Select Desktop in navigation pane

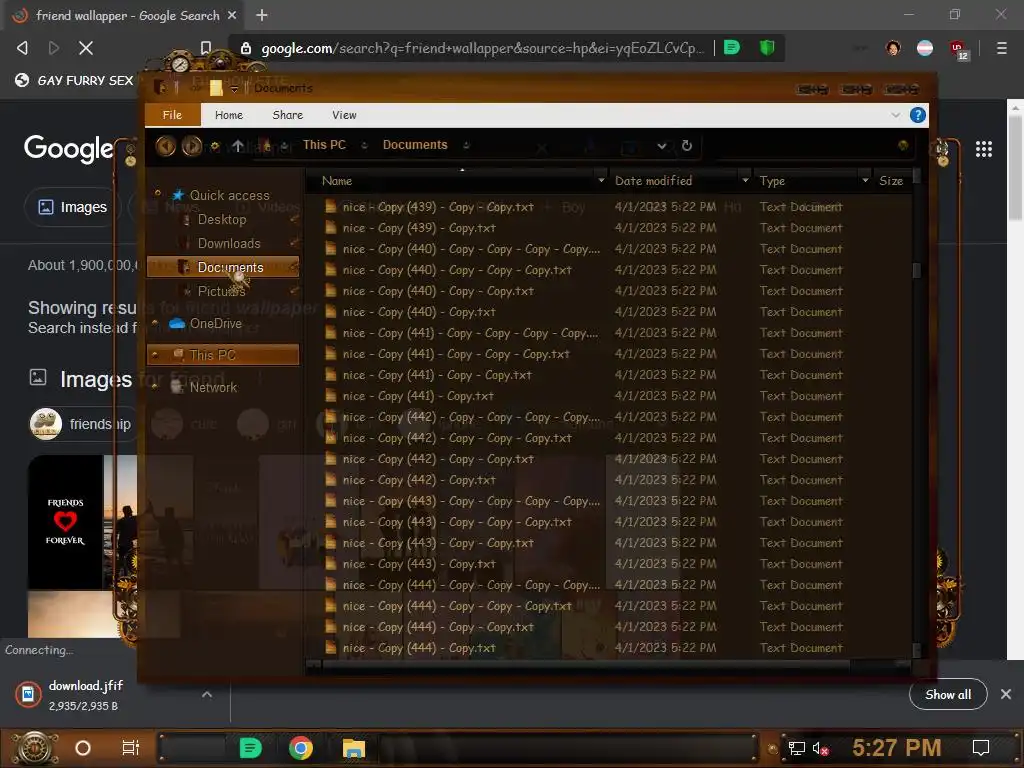tap(222, 219)
